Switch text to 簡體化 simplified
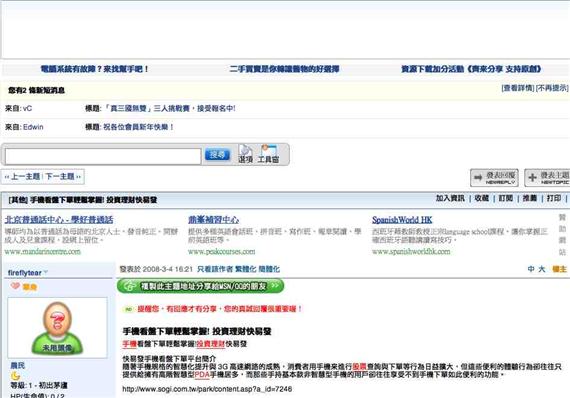This screenshot has width=570, height=398. tap(269, 269)
